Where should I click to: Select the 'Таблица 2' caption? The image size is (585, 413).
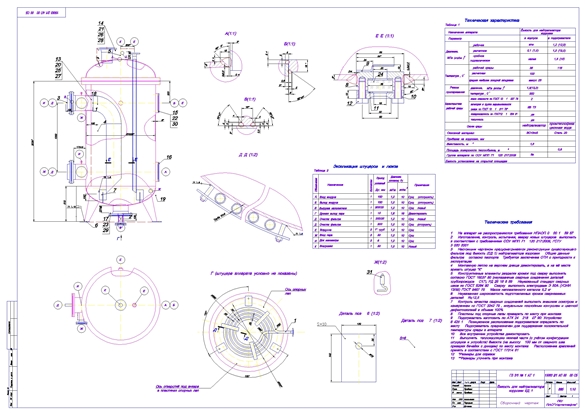point(321,171)
